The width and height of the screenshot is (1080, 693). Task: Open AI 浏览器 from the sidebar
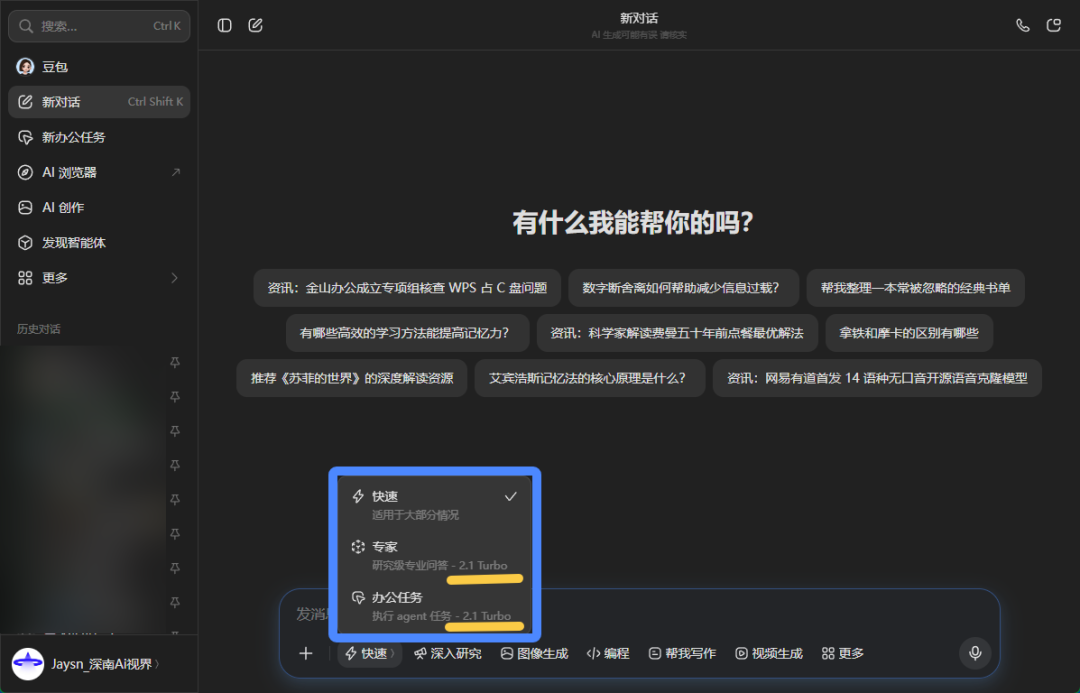point(99,172)
